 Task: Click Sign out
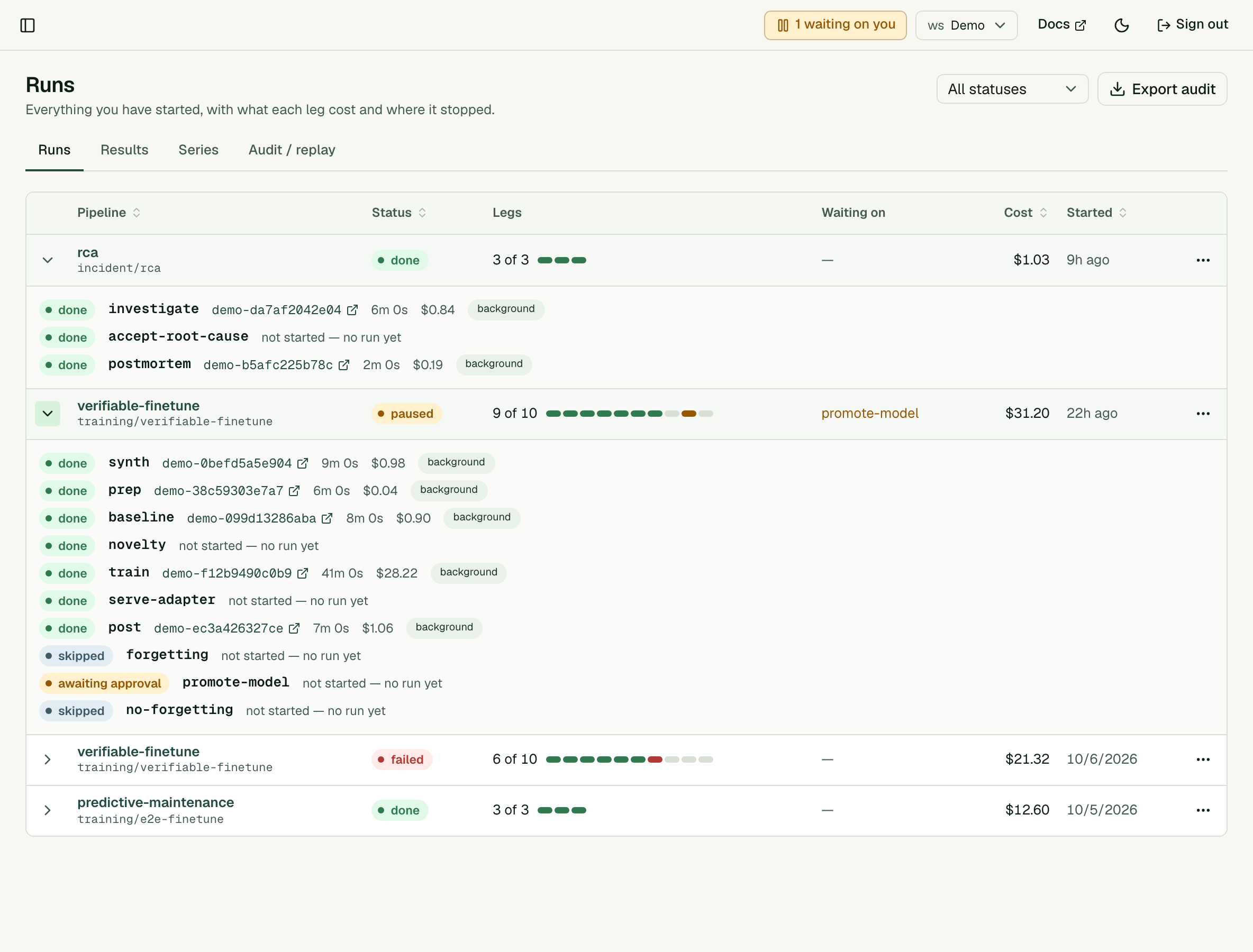point(1192,25)
